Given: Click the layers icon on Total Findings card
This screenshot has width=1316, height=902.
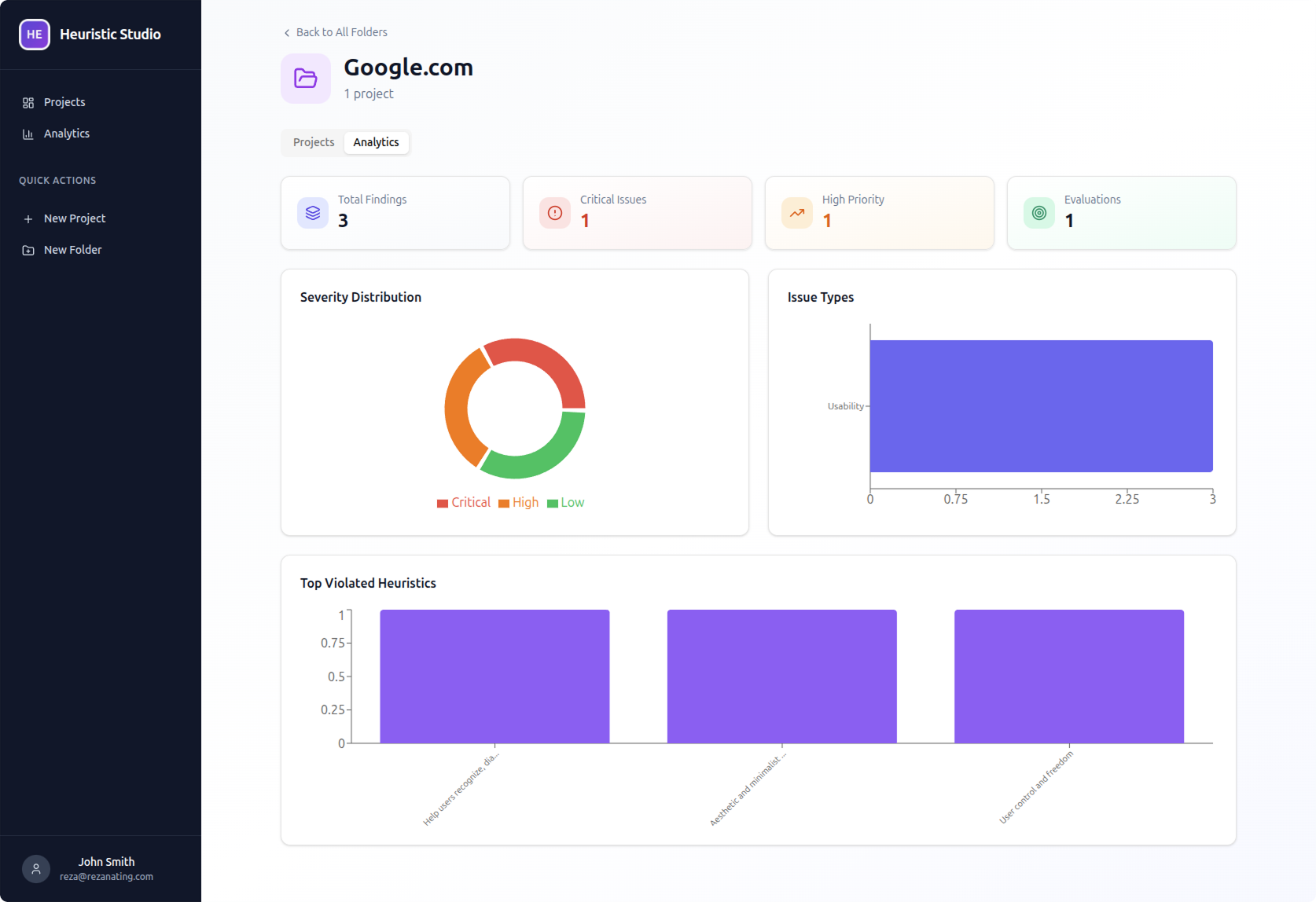Looking at the screenshot, I should (x=313, y=212).
